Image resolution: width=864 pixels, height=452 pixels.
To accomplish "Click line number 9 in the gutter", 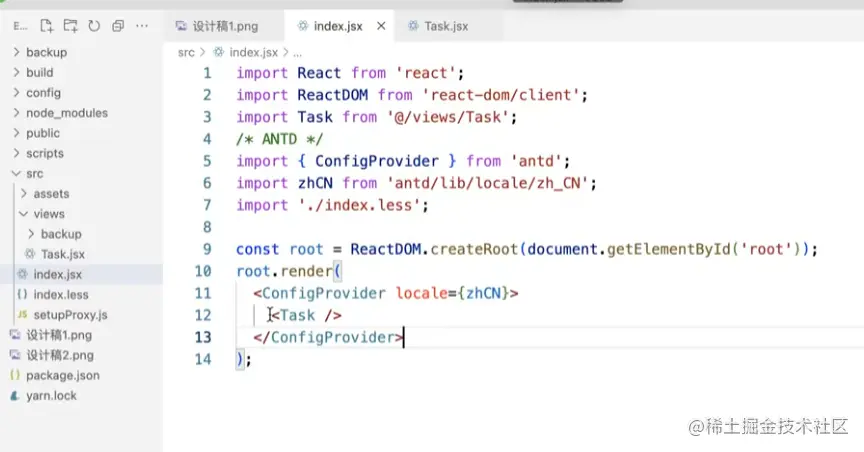I will tap(207, 249).
